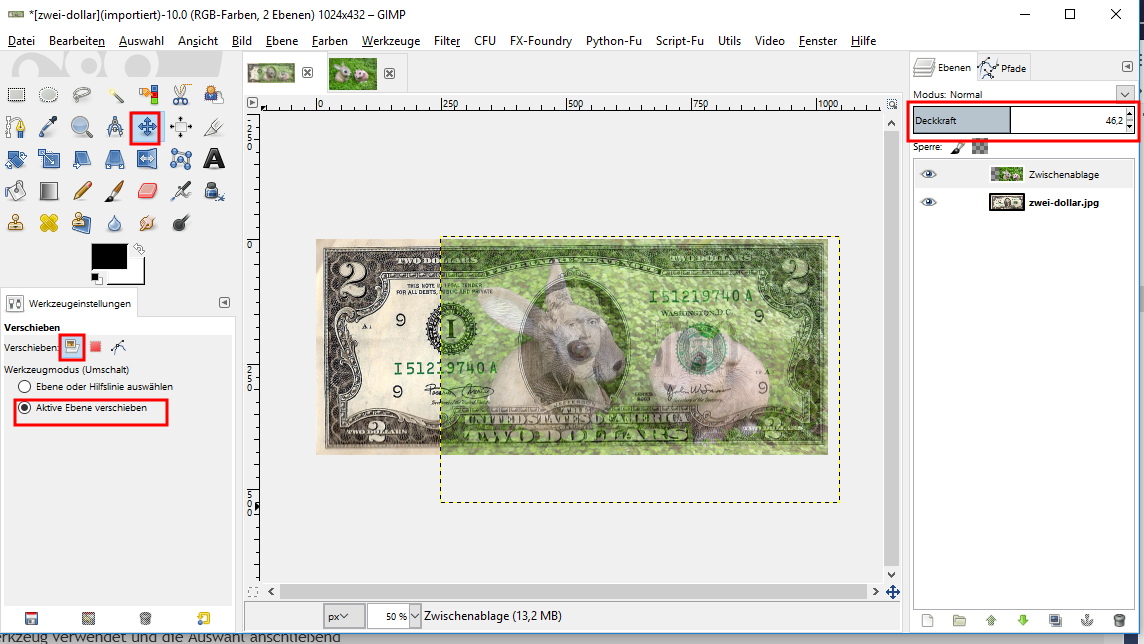
Task: Select the Text tool letter A
Action: (x=214, y=159)
